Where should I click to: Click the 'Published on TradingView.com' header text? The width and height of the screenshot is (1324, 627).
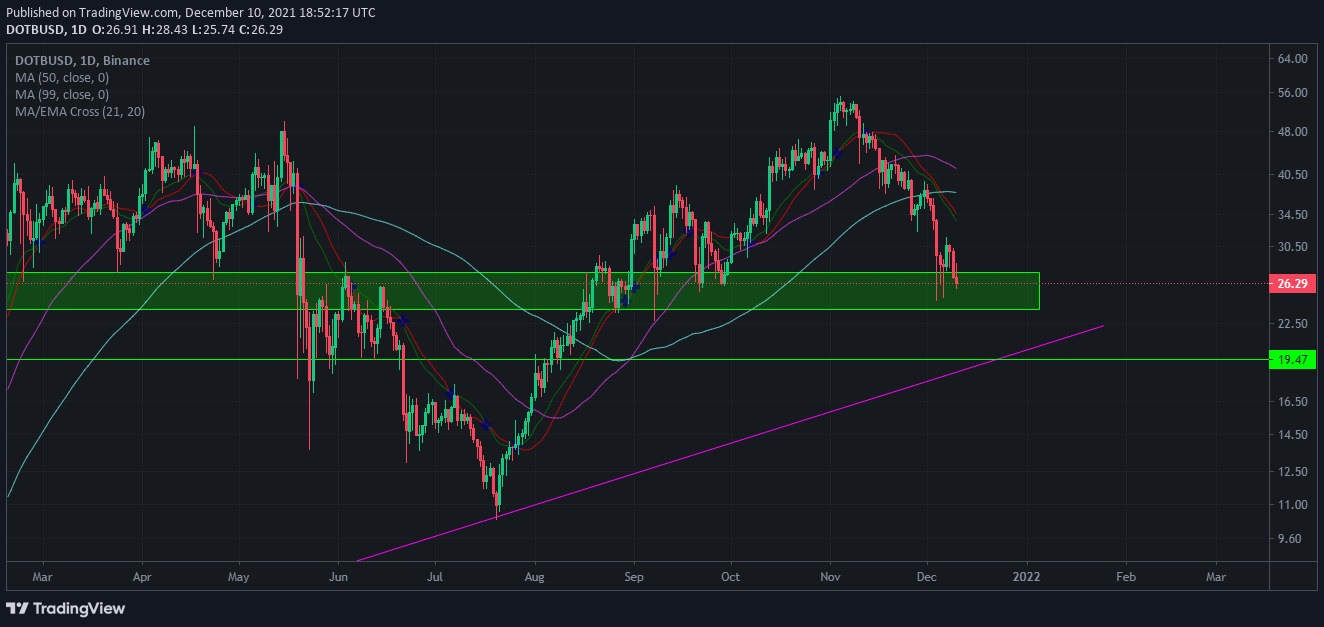93,13
